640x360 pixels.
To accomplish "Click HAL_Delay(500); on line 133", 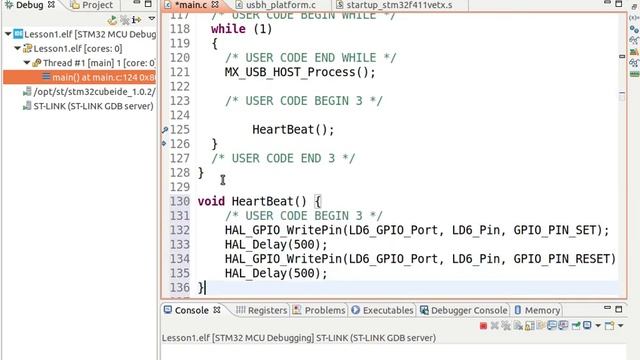I will point(276,244).
